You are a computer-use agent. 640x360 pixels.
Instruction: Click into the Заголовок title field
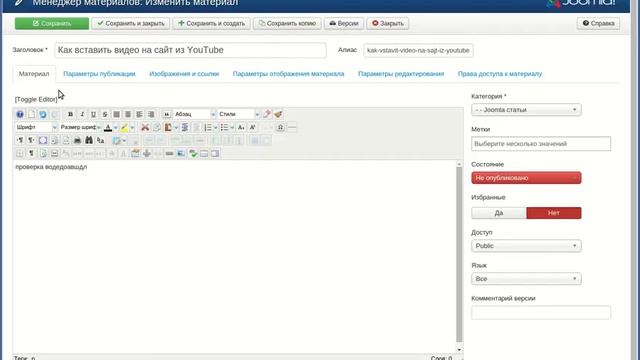pos(190,50)
